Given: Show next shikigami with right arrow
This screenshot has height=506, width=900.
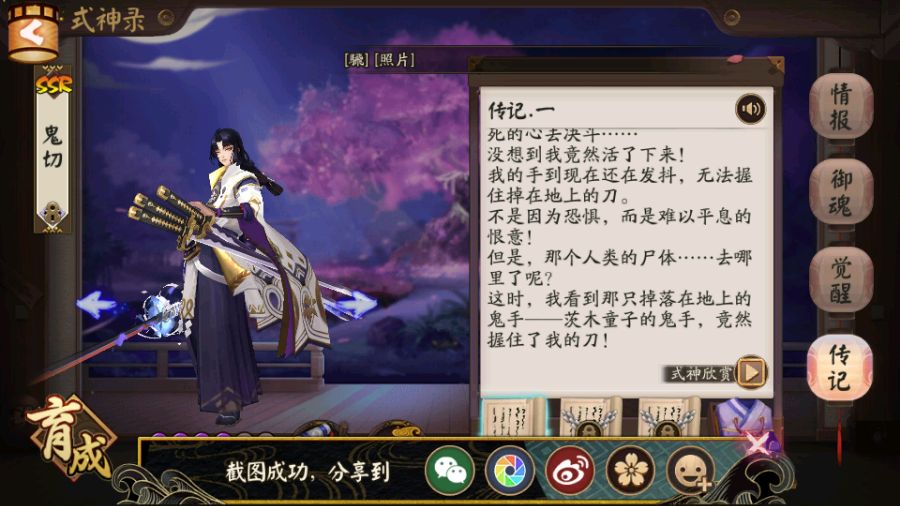Looking at the screenshot, I should pos(357,304).
